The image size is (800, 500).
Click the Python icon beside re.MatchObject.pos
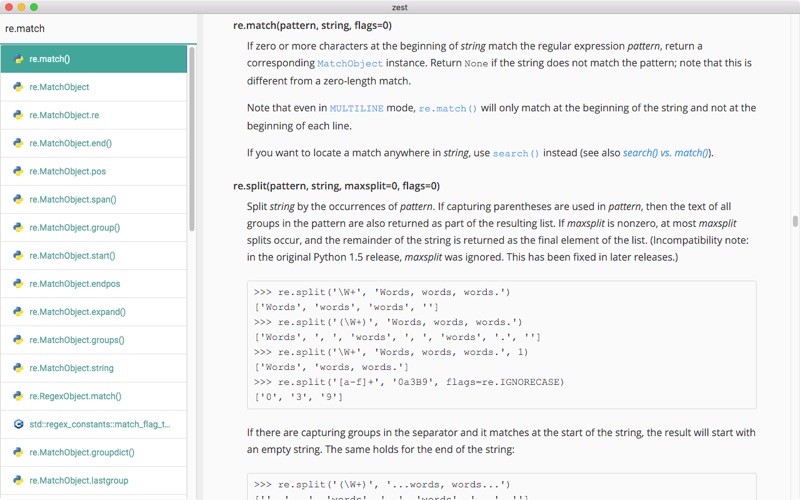[18, 171]
